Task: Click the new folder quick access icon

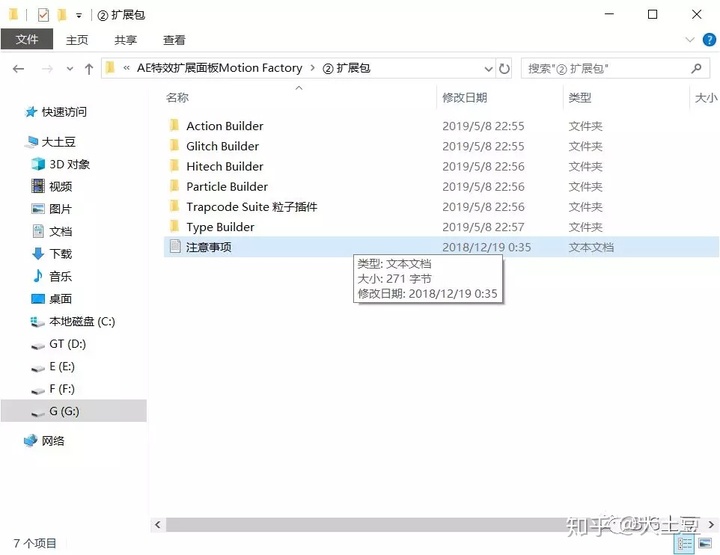Action: tap(62, 15)
